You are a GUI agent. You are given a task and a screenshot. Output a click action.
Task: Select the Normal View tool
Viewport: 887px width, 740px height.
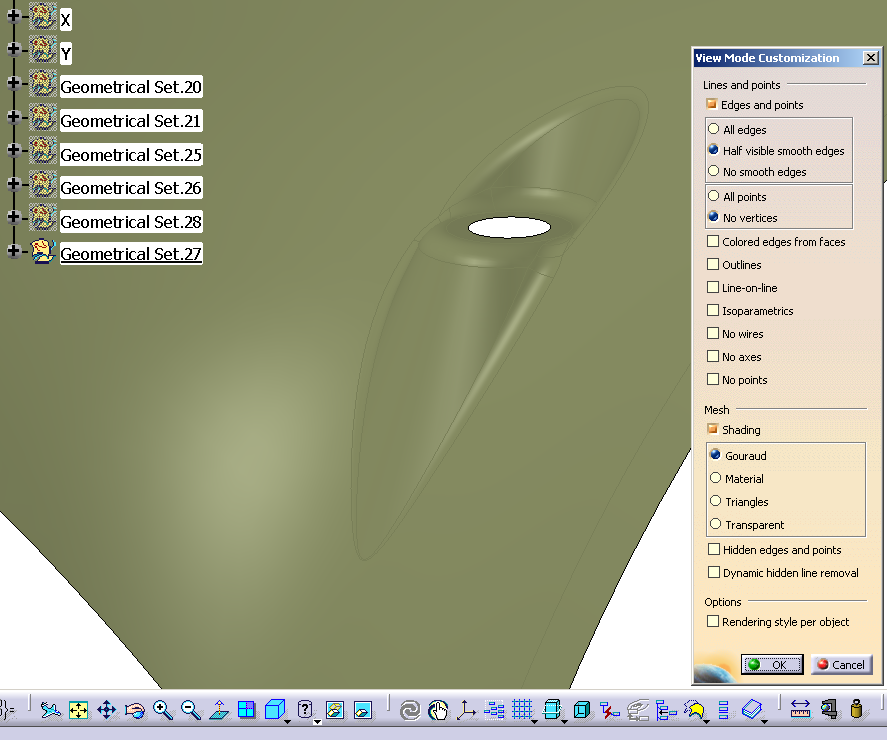click(x=219, y=710)
